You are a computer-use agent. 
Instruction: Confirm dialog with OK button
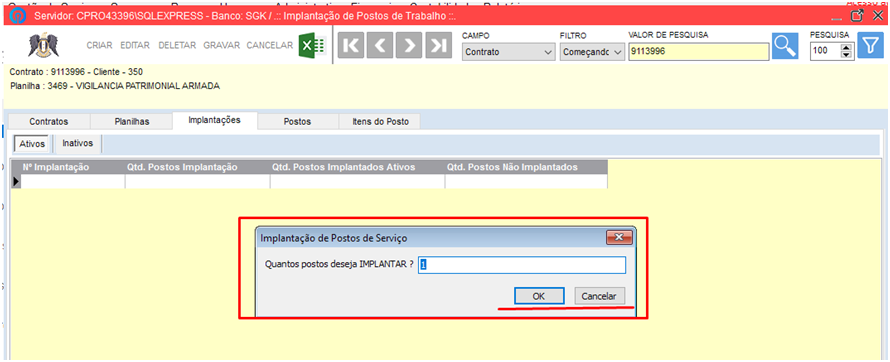click(x=539, y=296)
